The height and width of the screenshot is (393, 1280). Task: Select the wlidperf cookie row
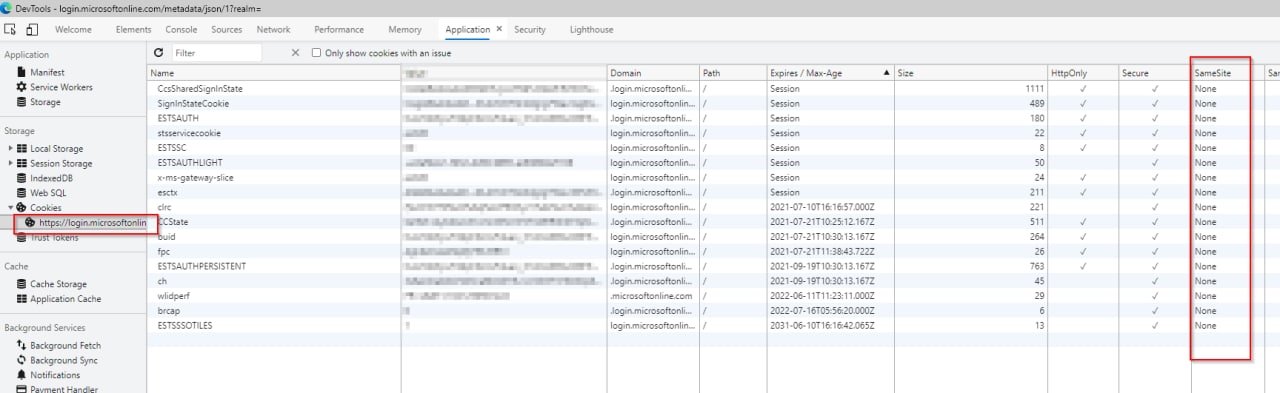tap(713, 296)
